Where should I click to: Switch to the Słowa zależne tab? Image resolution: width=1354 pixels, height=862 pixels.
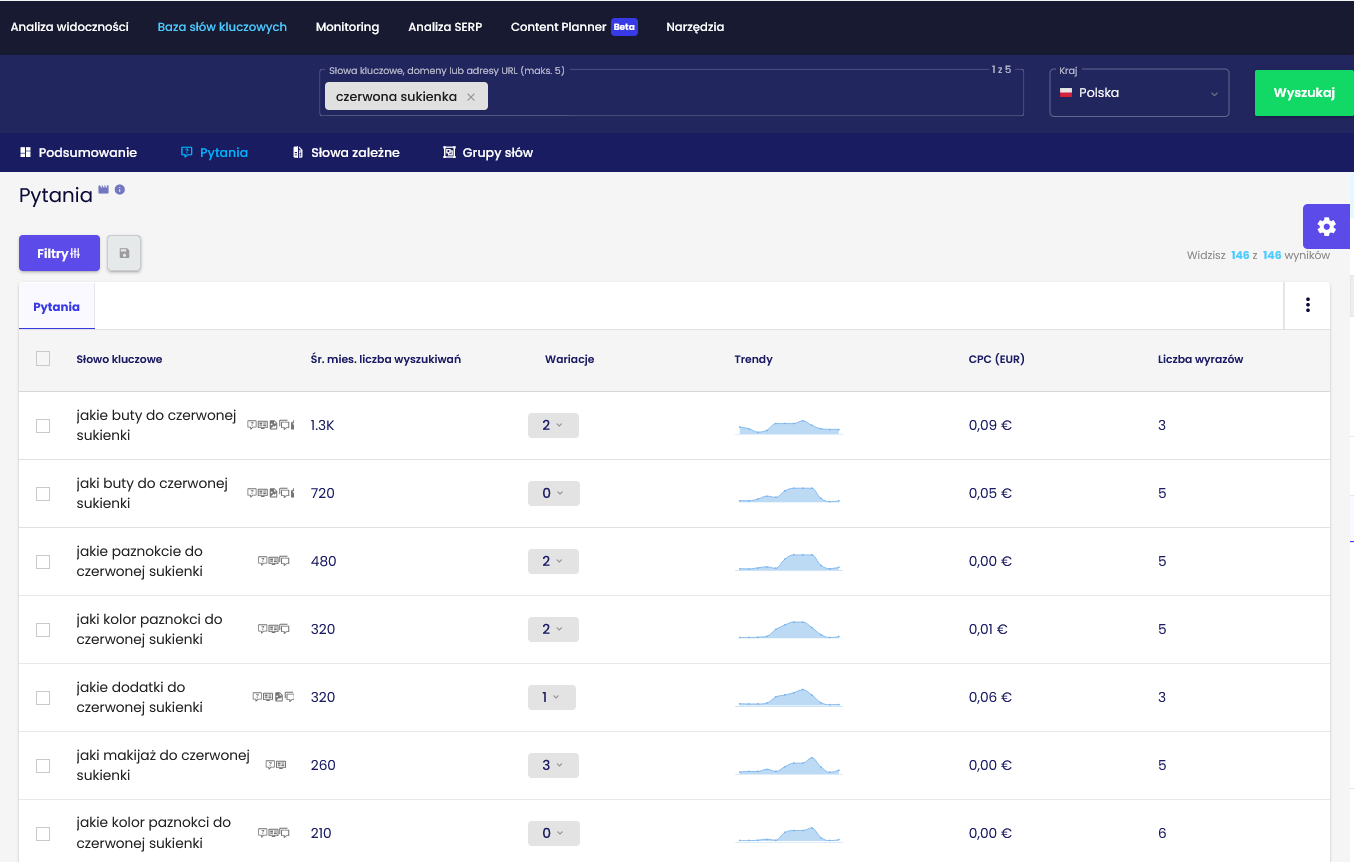tap(346, 153)
